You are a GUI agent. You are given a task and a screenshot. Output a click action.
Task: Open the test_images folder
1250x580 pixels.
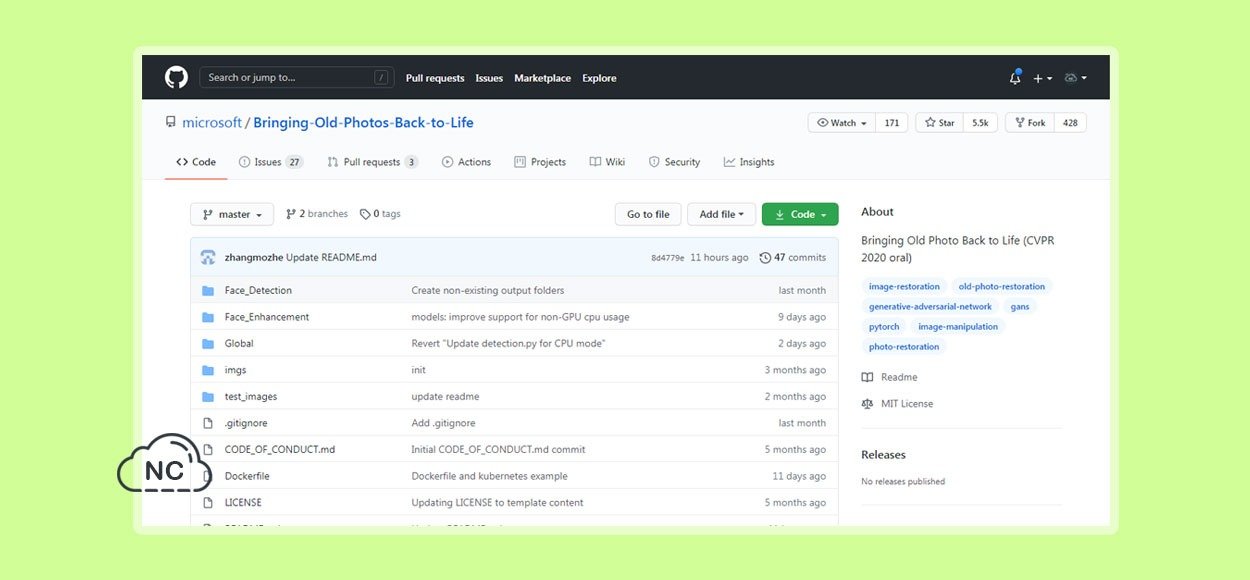coord(251,396)
